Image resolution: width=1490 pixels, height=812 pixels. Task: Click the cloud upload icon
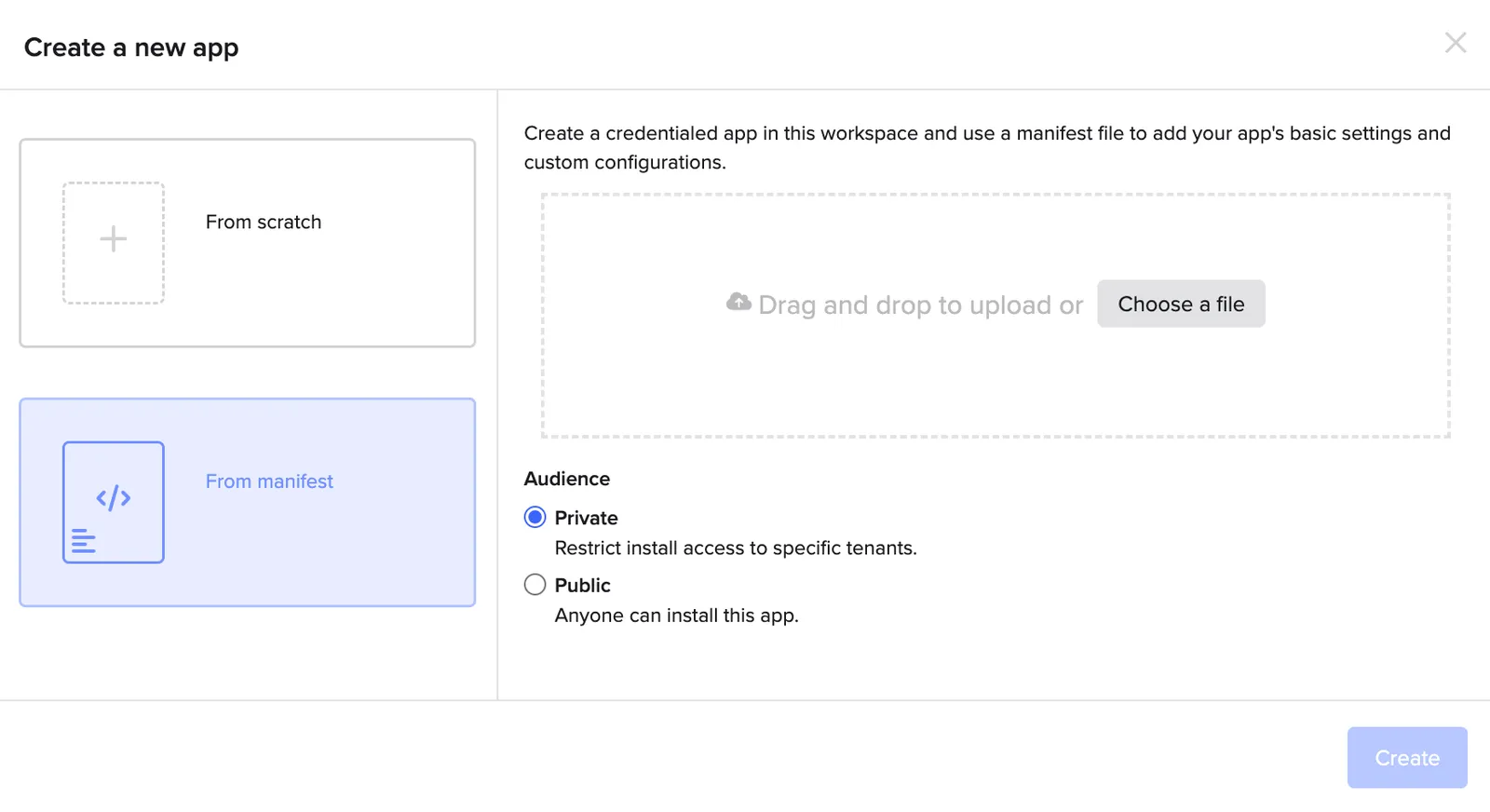tap(738, 302)
